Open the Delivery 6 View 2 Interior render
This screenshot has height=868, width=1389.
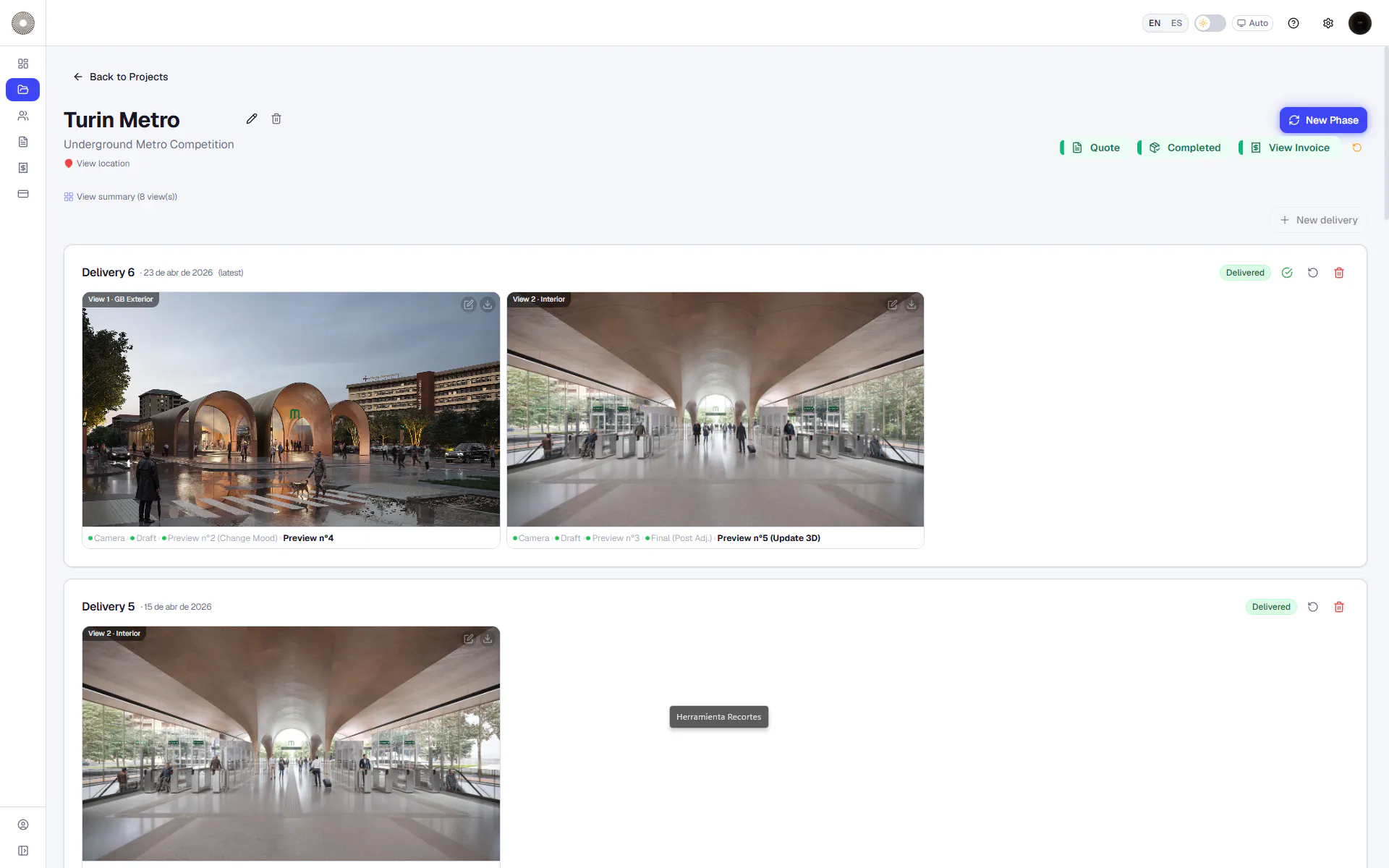(715, 409)
